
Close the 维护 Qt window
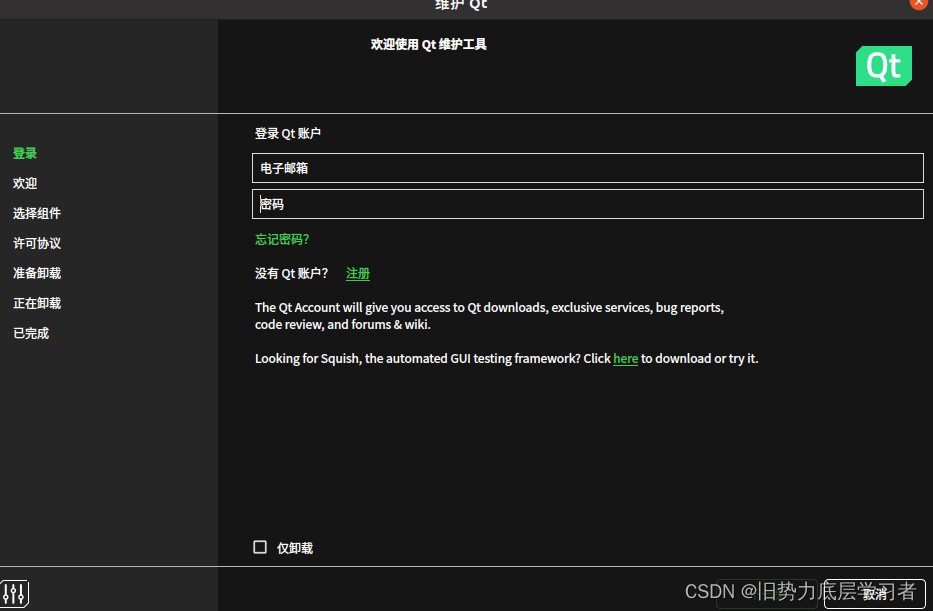[919, 3]
